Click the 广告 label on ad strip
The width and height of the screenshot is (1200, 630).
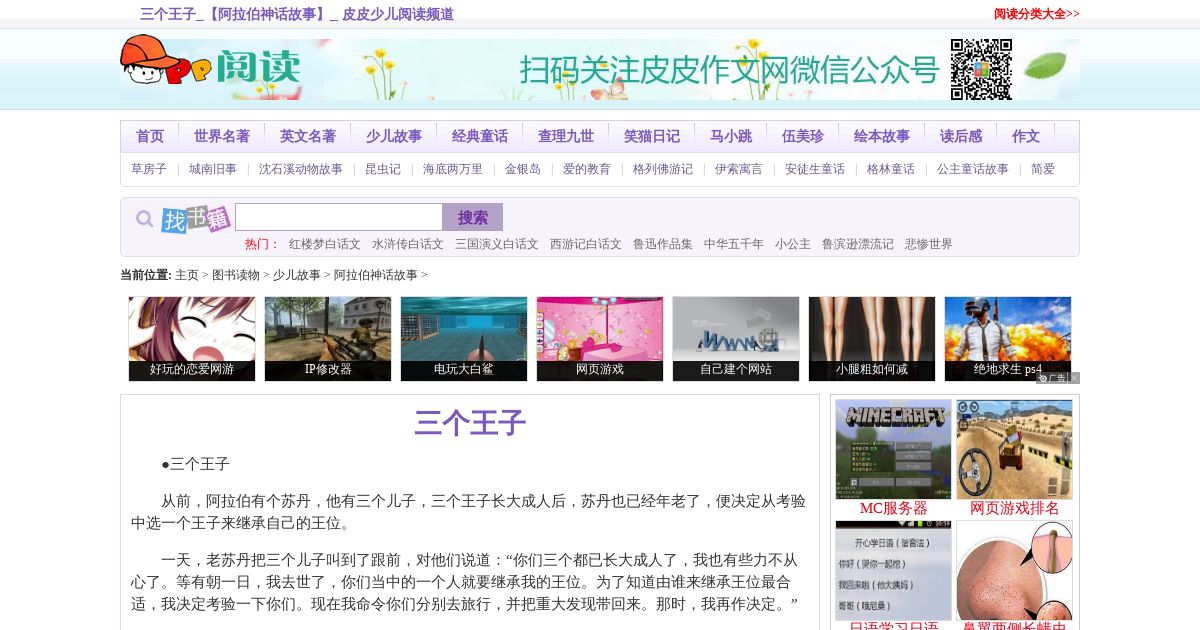[x=1053, y=378]
